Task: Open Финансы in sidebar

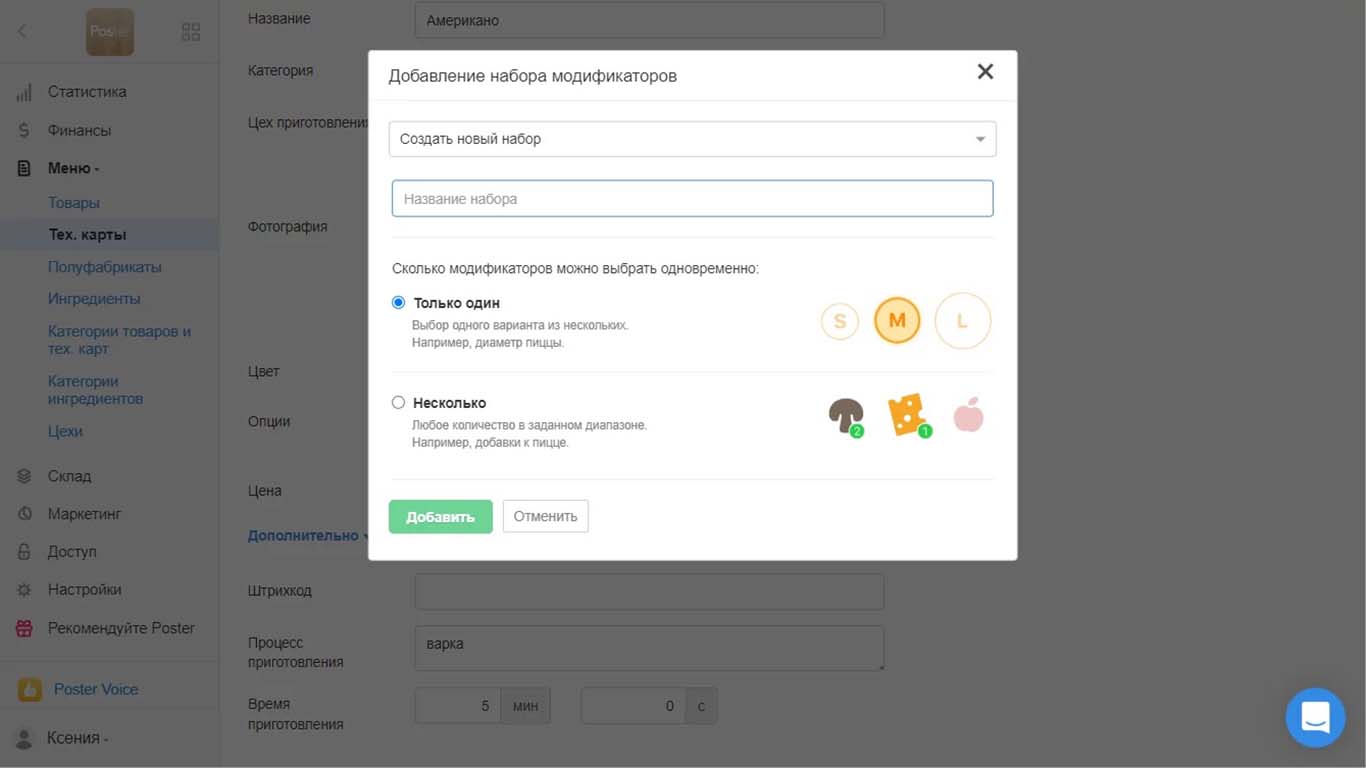Action: click(x=79, y=130)
